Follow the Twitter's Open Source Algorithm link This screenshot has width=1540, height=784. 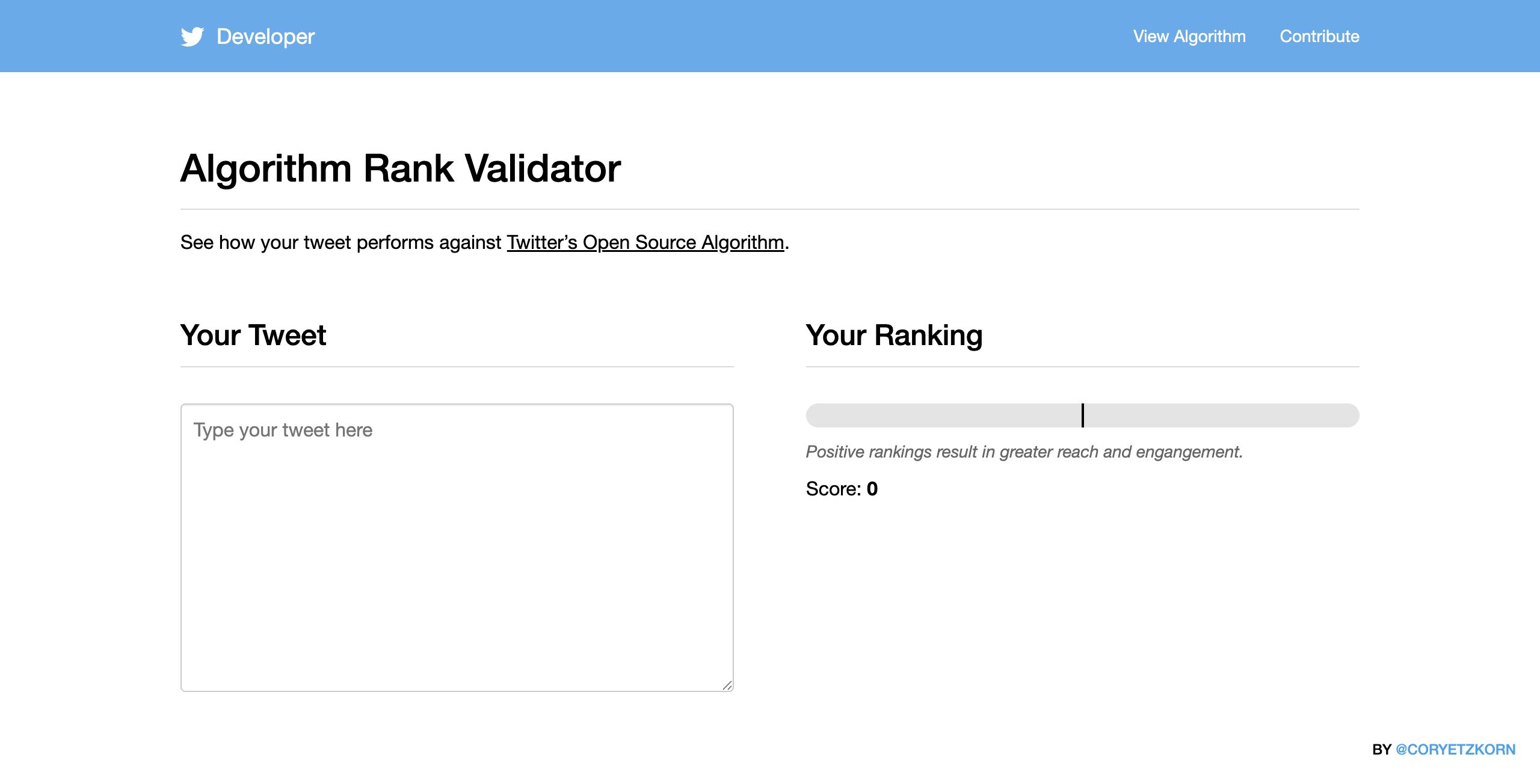(x=645, y=242)
